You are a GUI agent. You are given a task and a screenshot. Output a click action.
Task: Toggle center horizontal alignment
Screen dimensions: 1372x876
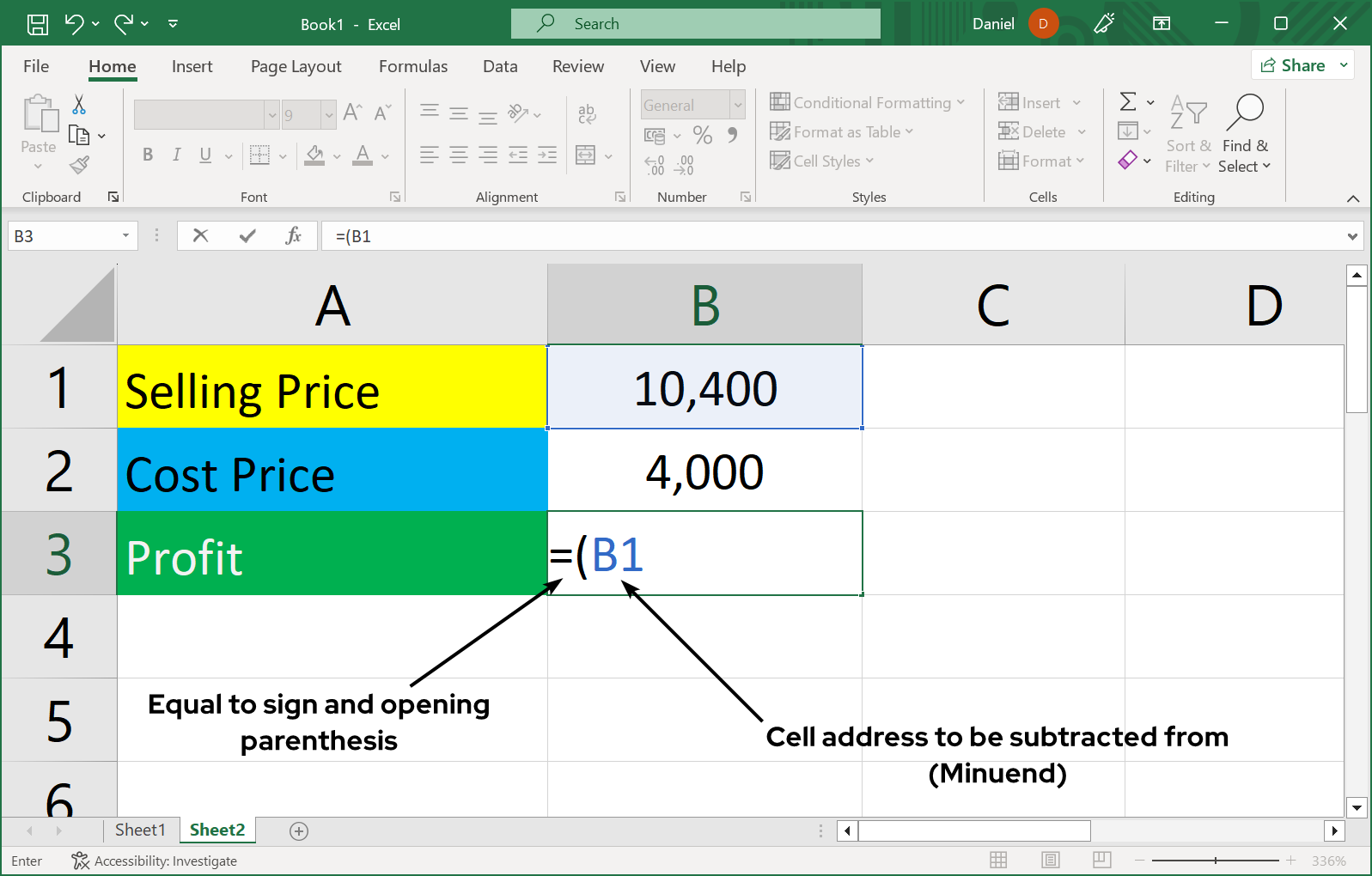click(459, 155)
